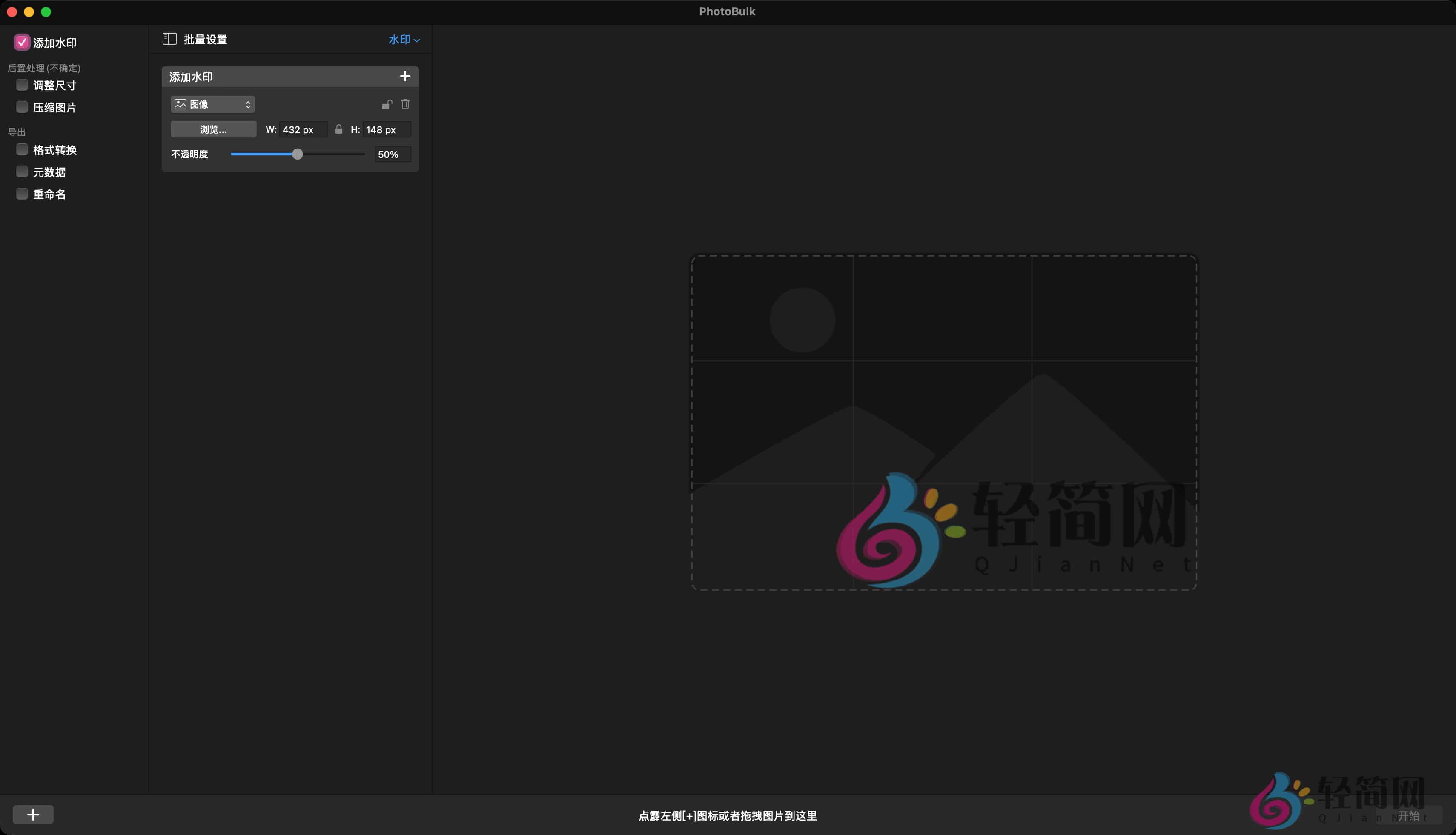The height and width of the screenshot is (835, 1456).
Task: Click the drop images hint text in bottom bar
Action: [x=728, y=815]
